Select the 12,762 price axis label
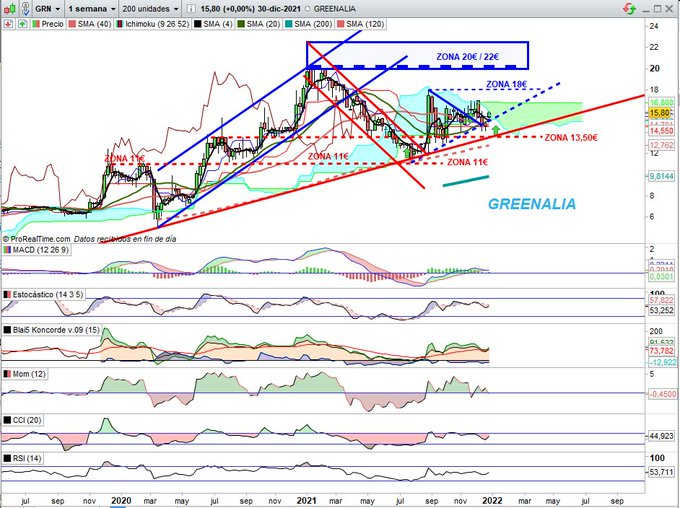The width and height of the screenshot is (680, 508). tap(662, 145)
